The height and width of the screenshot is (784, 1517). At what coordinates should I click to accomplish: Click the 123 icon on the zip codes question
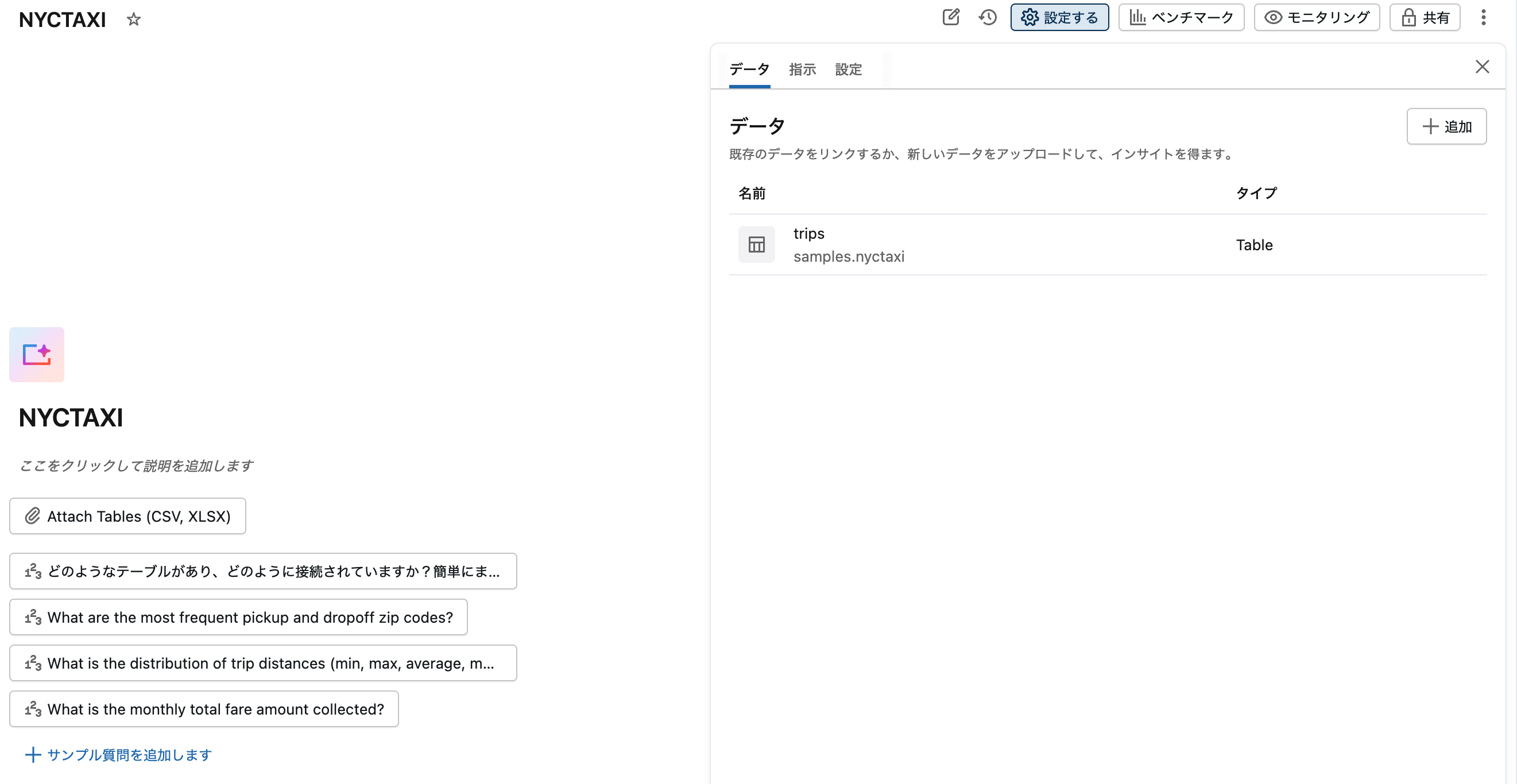33,617
